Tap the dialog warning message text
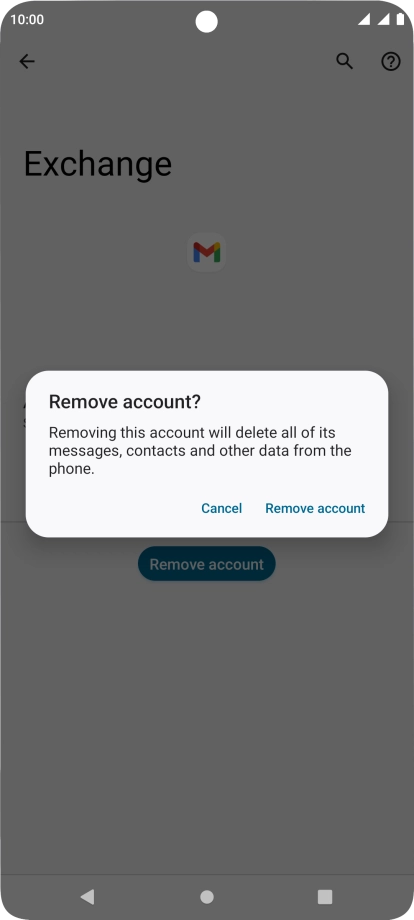Screen dimensions: 414x920 (x=200, y=451)
